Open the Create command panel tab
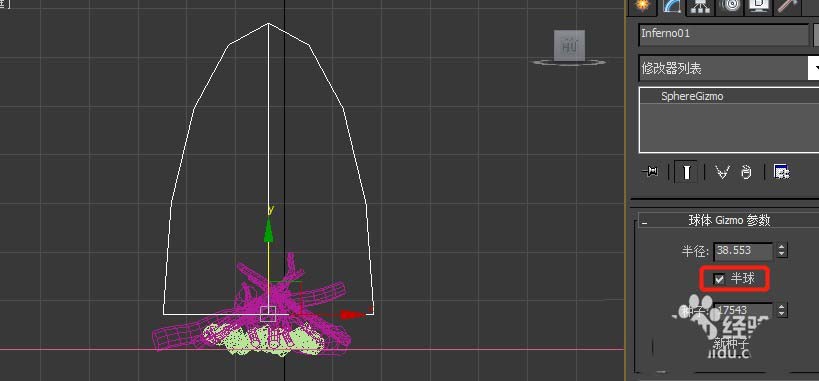Viewport: 819px width, 381px height. 642,5
